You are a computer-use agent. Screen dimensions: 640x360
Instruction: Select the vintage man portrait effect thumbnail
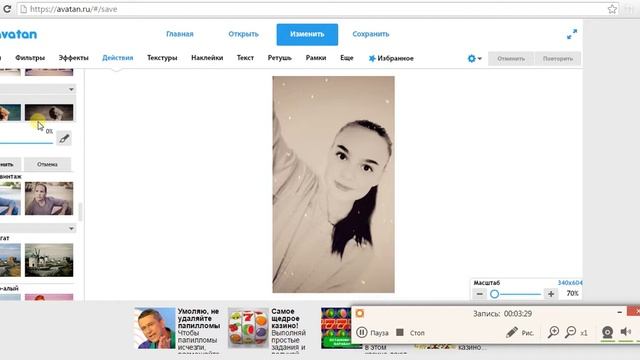(49, 198)
